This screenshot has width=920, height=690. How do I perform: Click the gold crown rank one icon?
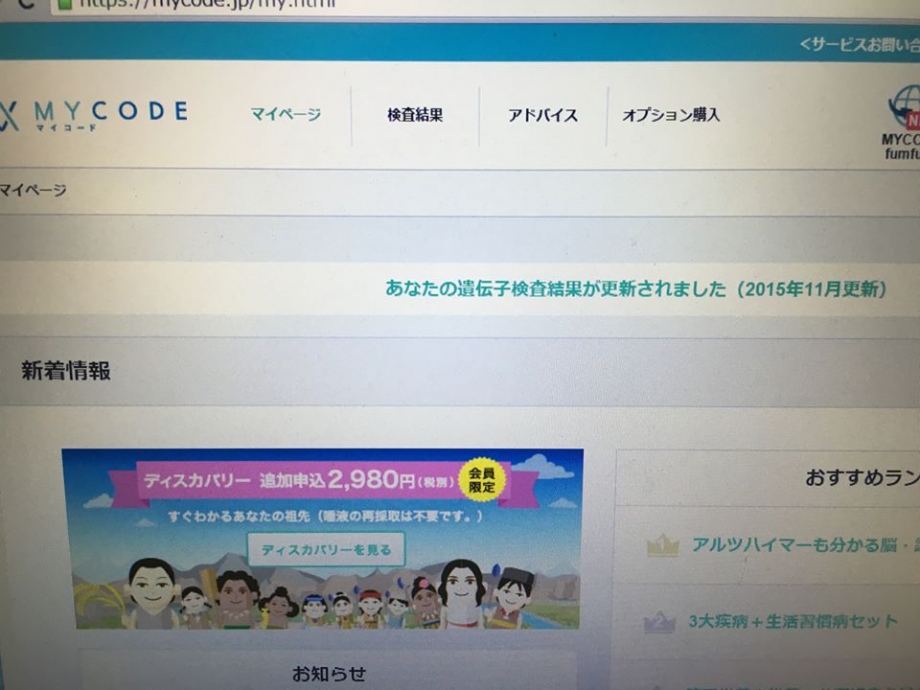(x=662, y=547)
